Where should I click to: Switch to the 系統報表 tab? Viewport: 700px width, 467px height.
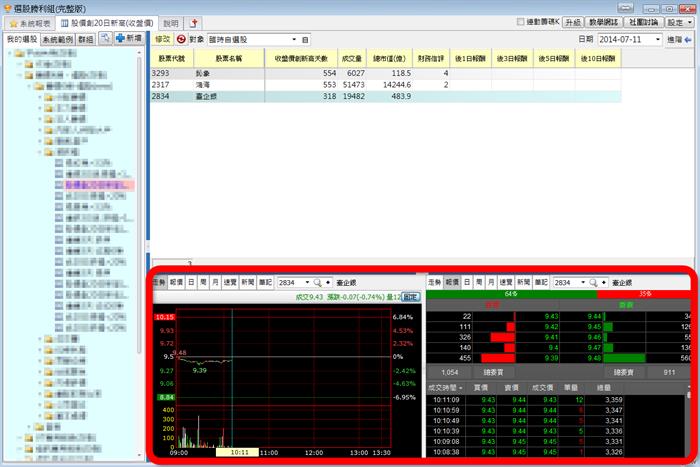click(x=30, y=23)
